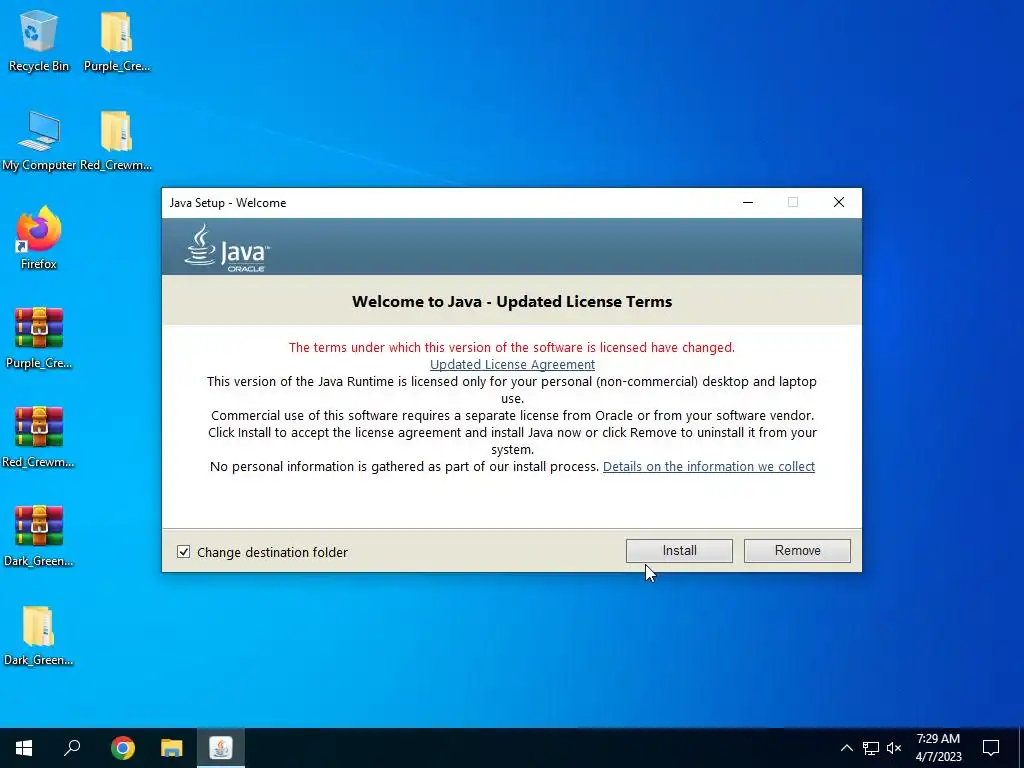
Task: Show hidden tray icons chevron
Action: (846, 748)
